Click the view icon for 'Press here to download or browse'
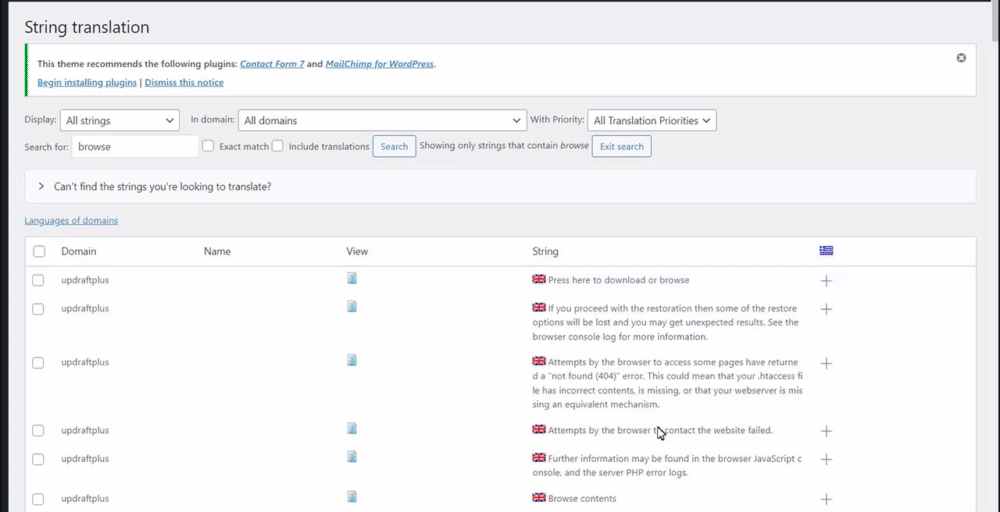 (352, 278)
